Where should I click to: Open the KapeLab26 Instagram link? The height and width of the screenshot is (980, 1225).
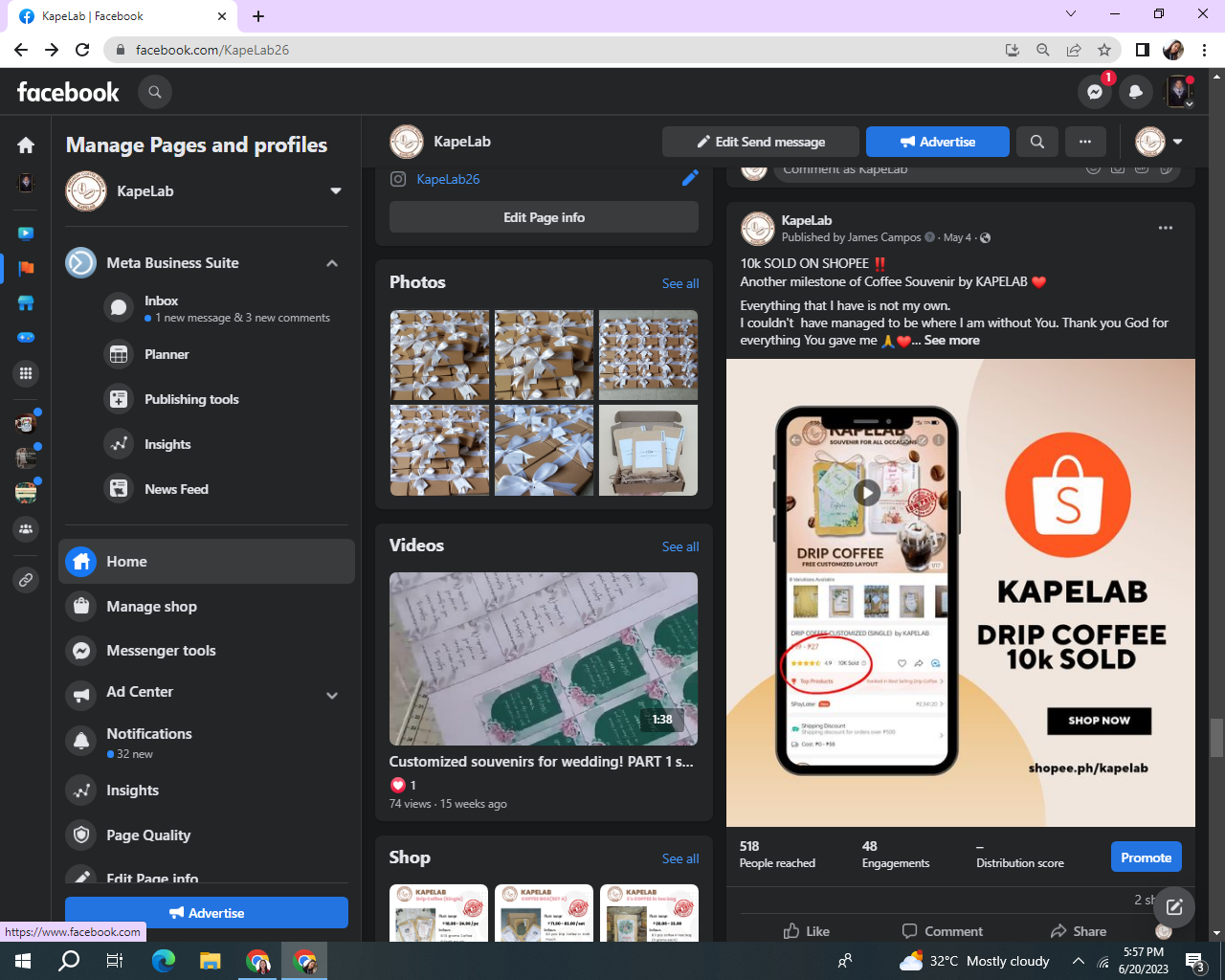coord(448,179)
